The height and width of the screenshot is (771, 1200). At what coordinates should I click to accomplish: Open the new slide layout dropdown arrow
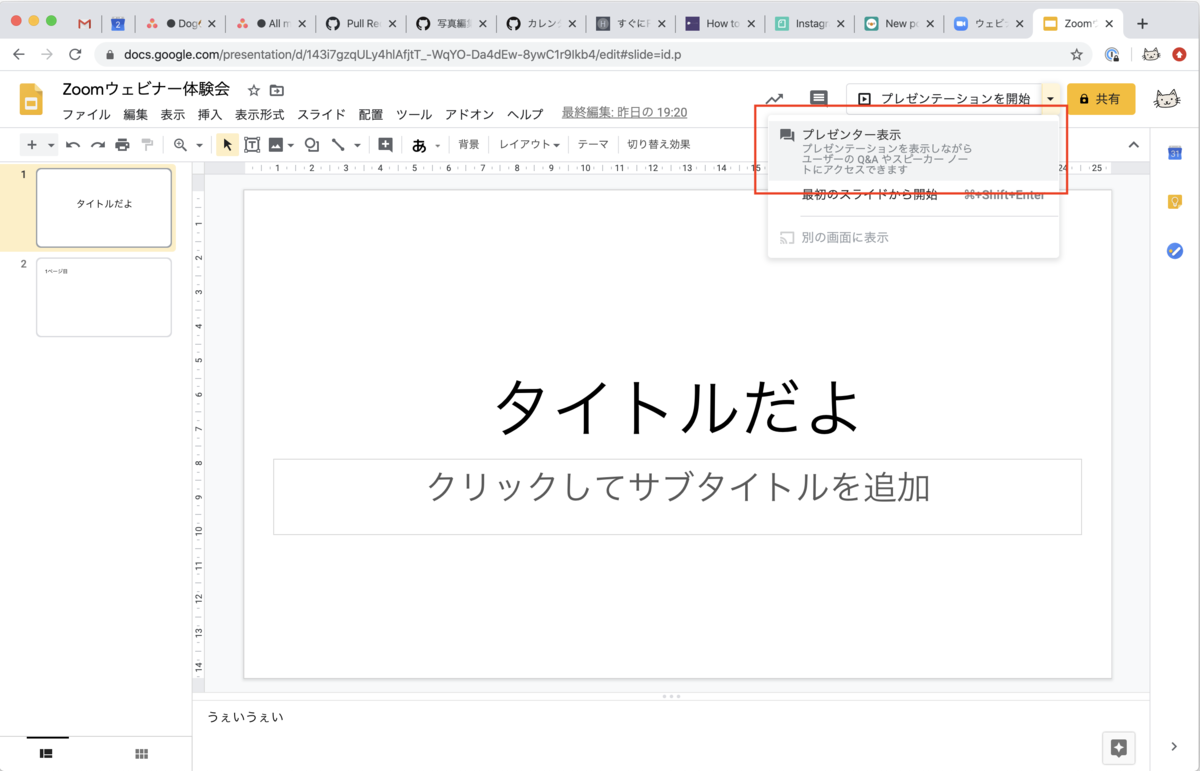pos(51,145)
